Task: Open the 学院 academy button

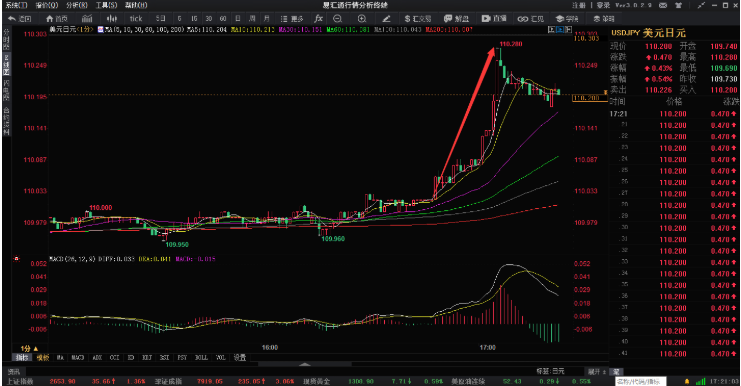Action: (x=567, y=18)
